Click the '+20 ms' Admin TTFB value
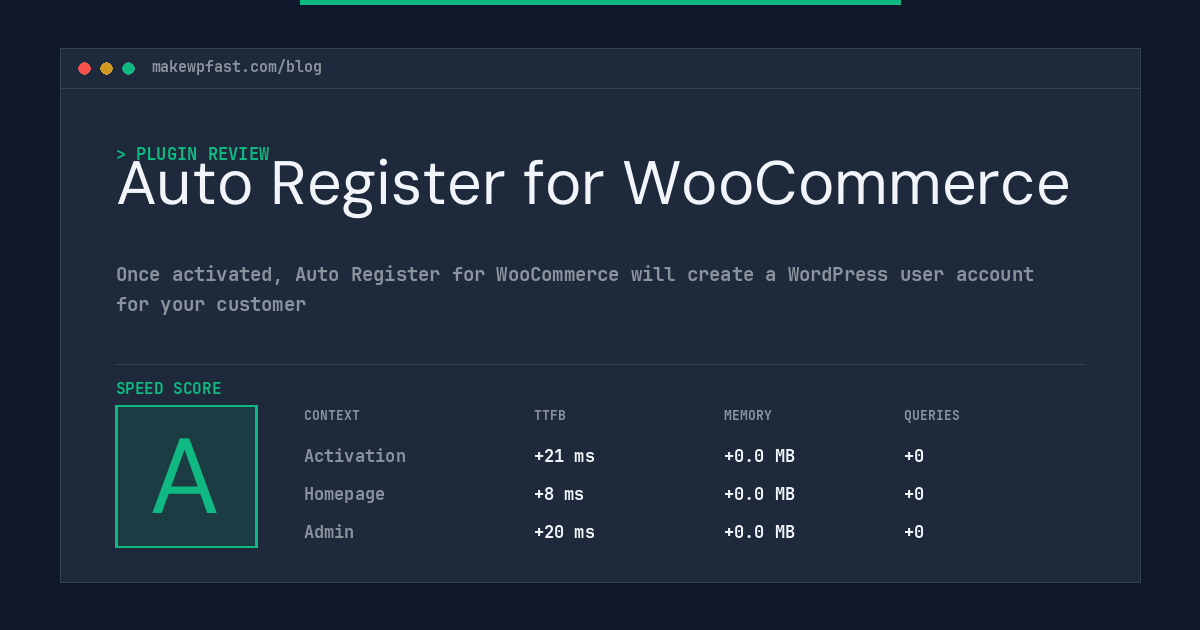 [x=564, y=532]
